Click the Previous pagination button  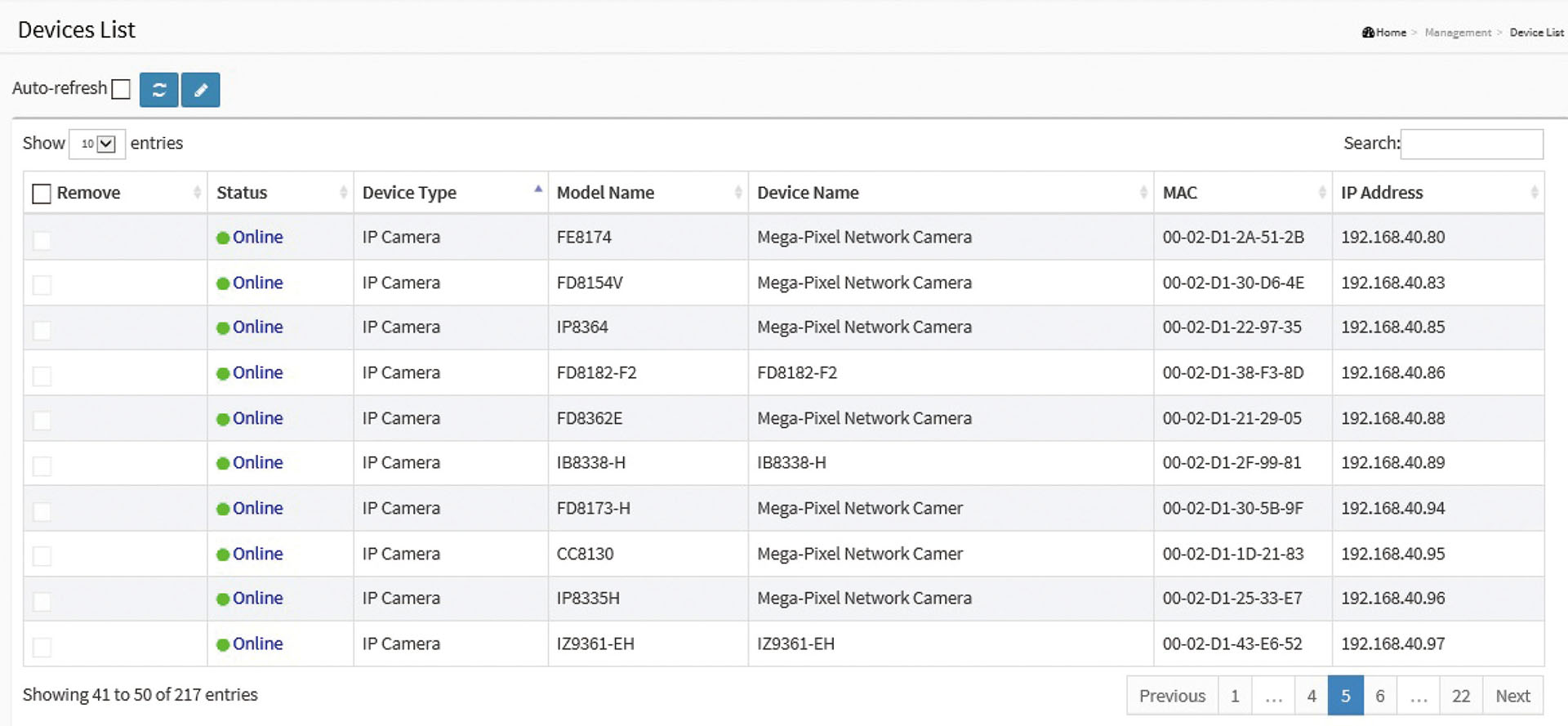click(x=1172, y=696)
